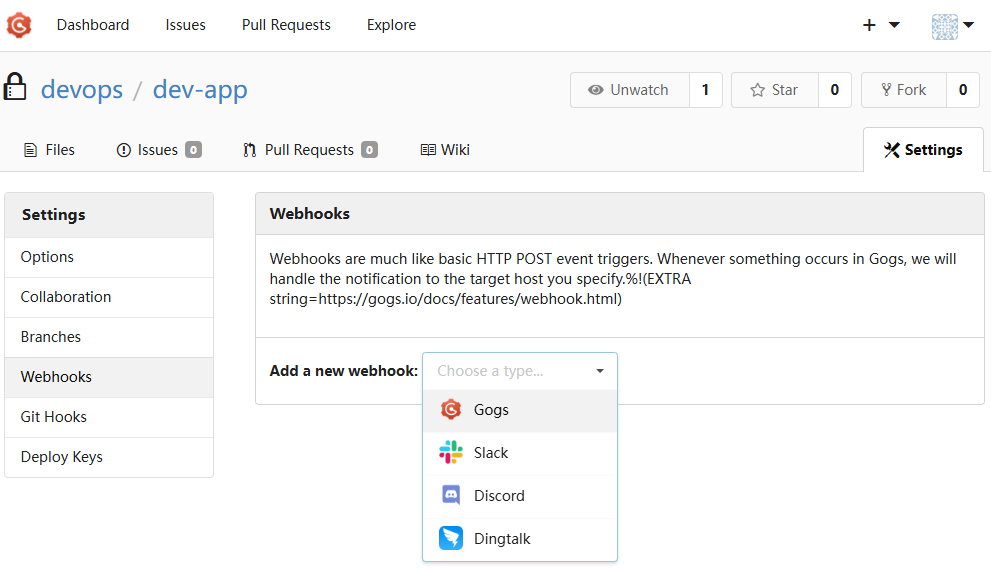This screenshot has height=569, width=991.
Task: Open Deploy Keys in settings sidebar
Action: click(x=109, y=457)
